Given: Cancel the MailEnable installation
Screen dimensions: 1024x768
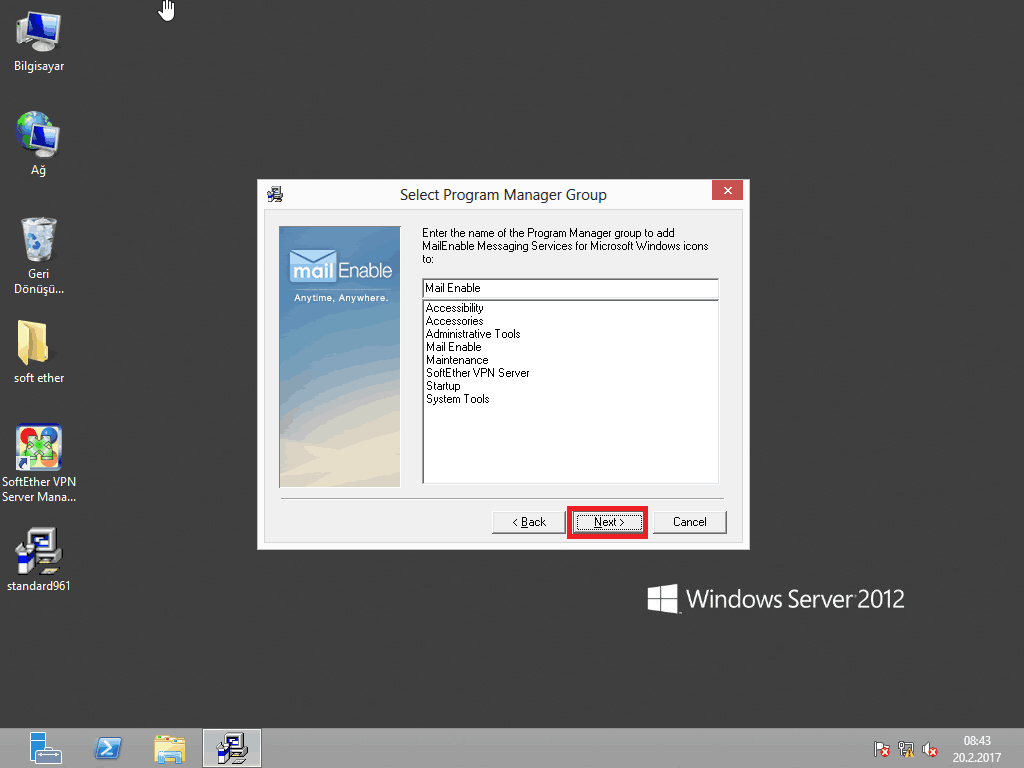Looking at the screenshot, I should (x=689, y=522).
